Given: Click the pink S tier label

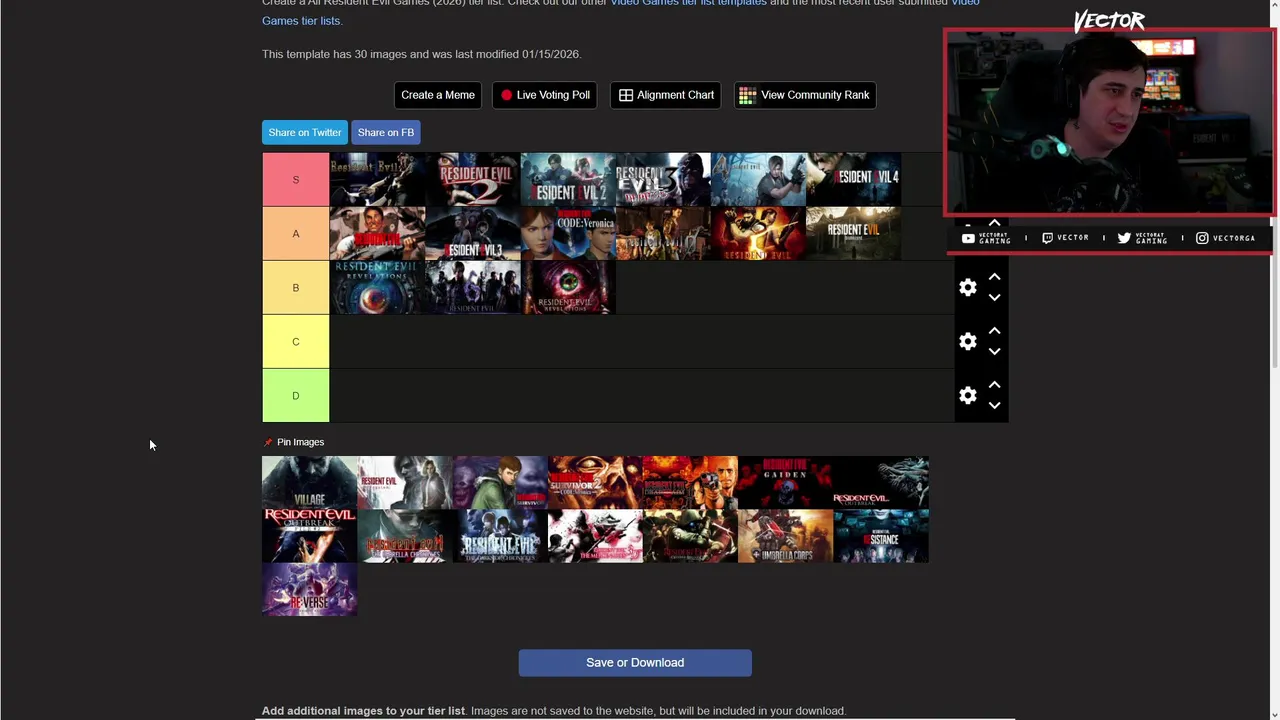Looking at the screenshot, I should [x=296, y=180].
